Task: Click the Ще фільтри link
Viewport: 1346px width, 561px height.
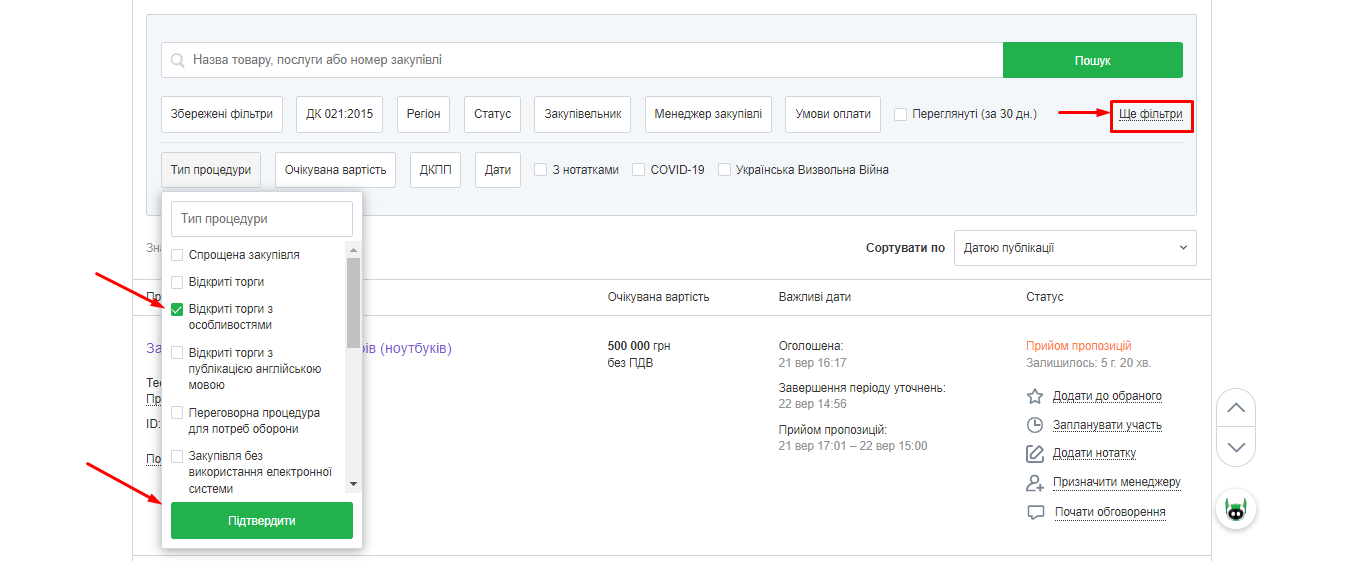Action: [x=1151, y=114]
